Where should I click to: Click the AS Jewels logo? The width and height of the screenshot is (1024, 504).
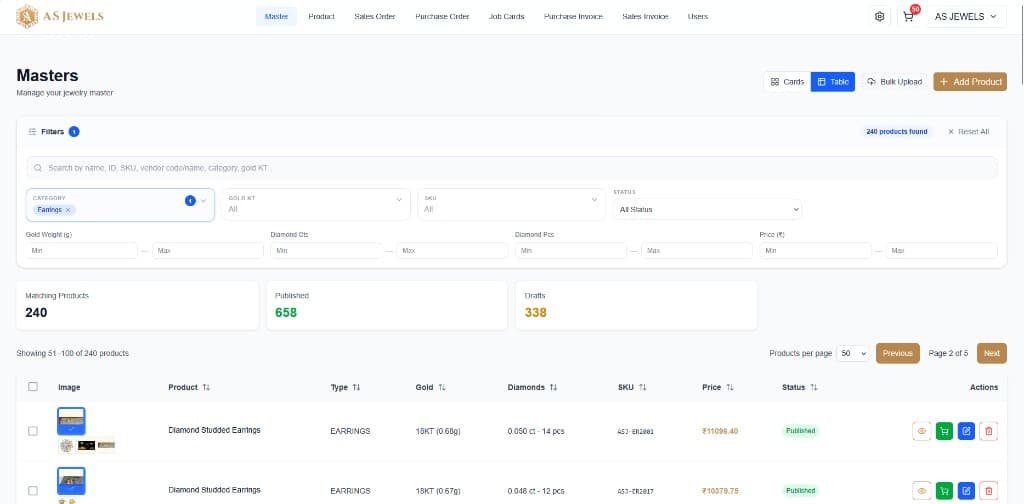59,17
